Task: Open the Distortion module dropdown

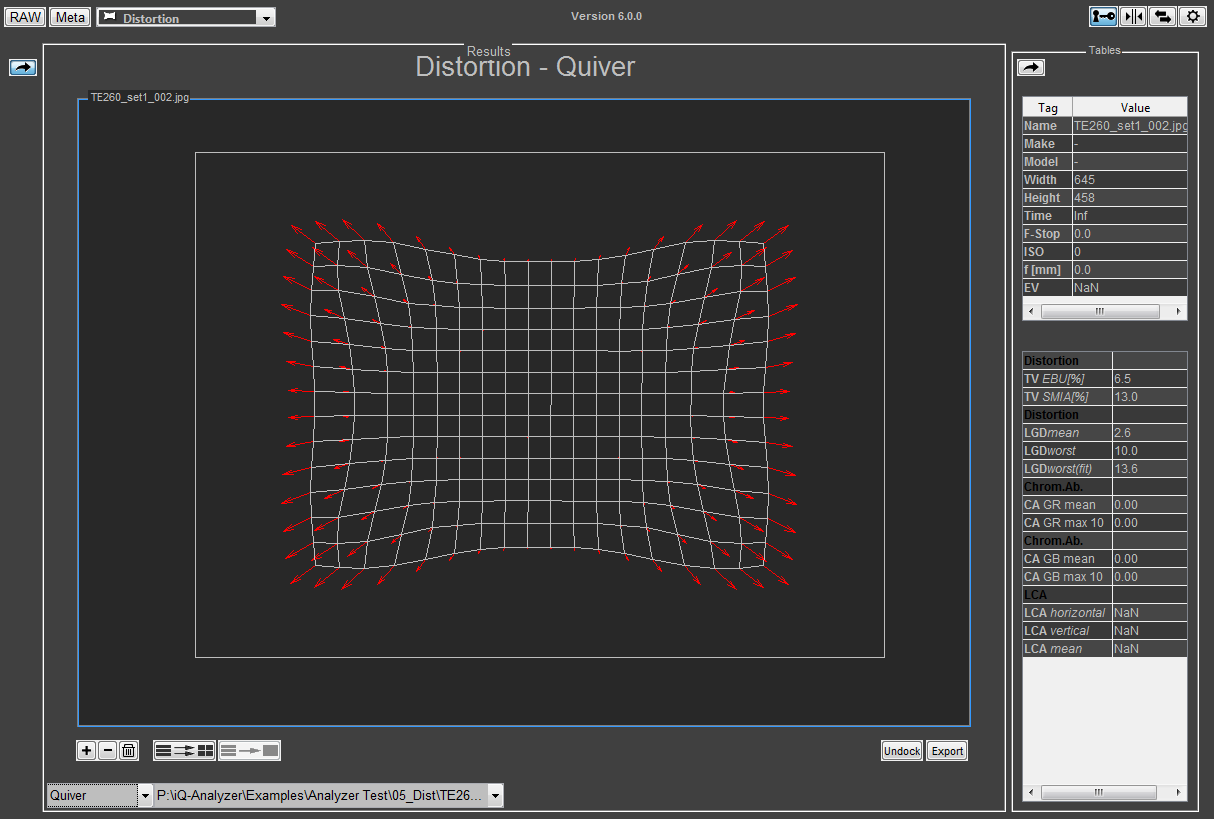Action: tap(265, 18)
